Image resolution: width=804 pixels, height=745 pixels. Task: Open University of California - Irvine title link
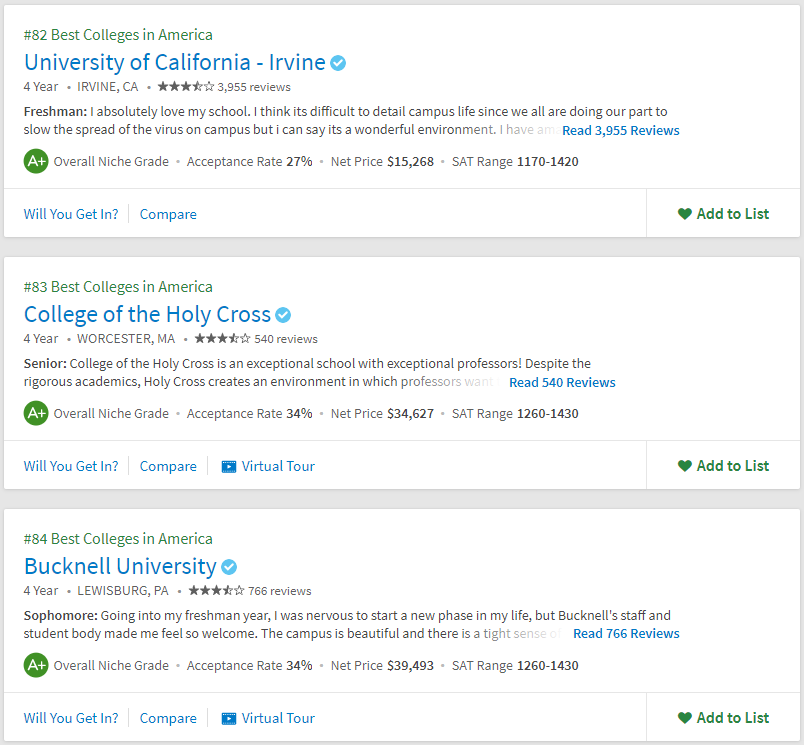click(174, 63)
